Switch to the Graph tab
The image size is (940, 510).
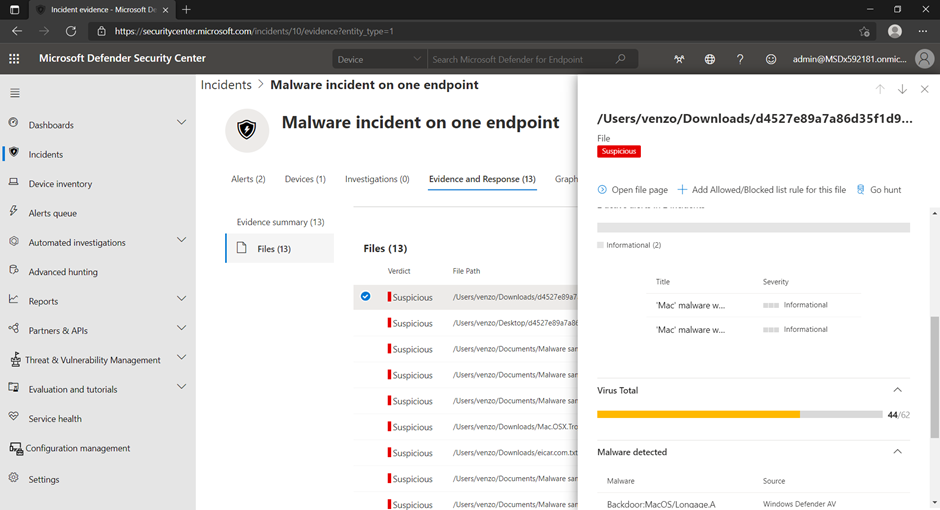[566, 179]
